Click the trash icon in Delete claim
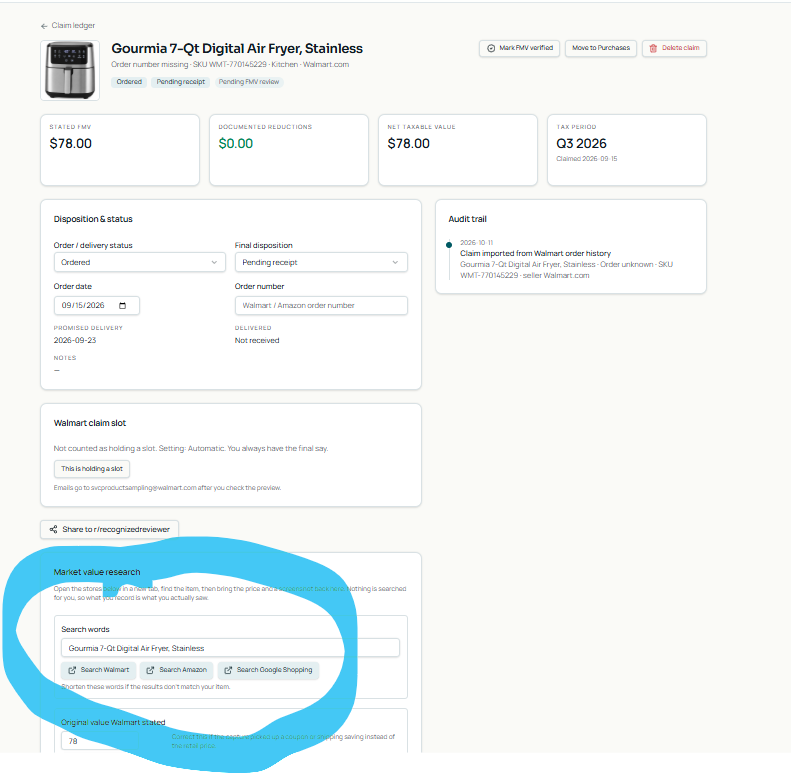The image size is (791, 774). coord(653,48)
